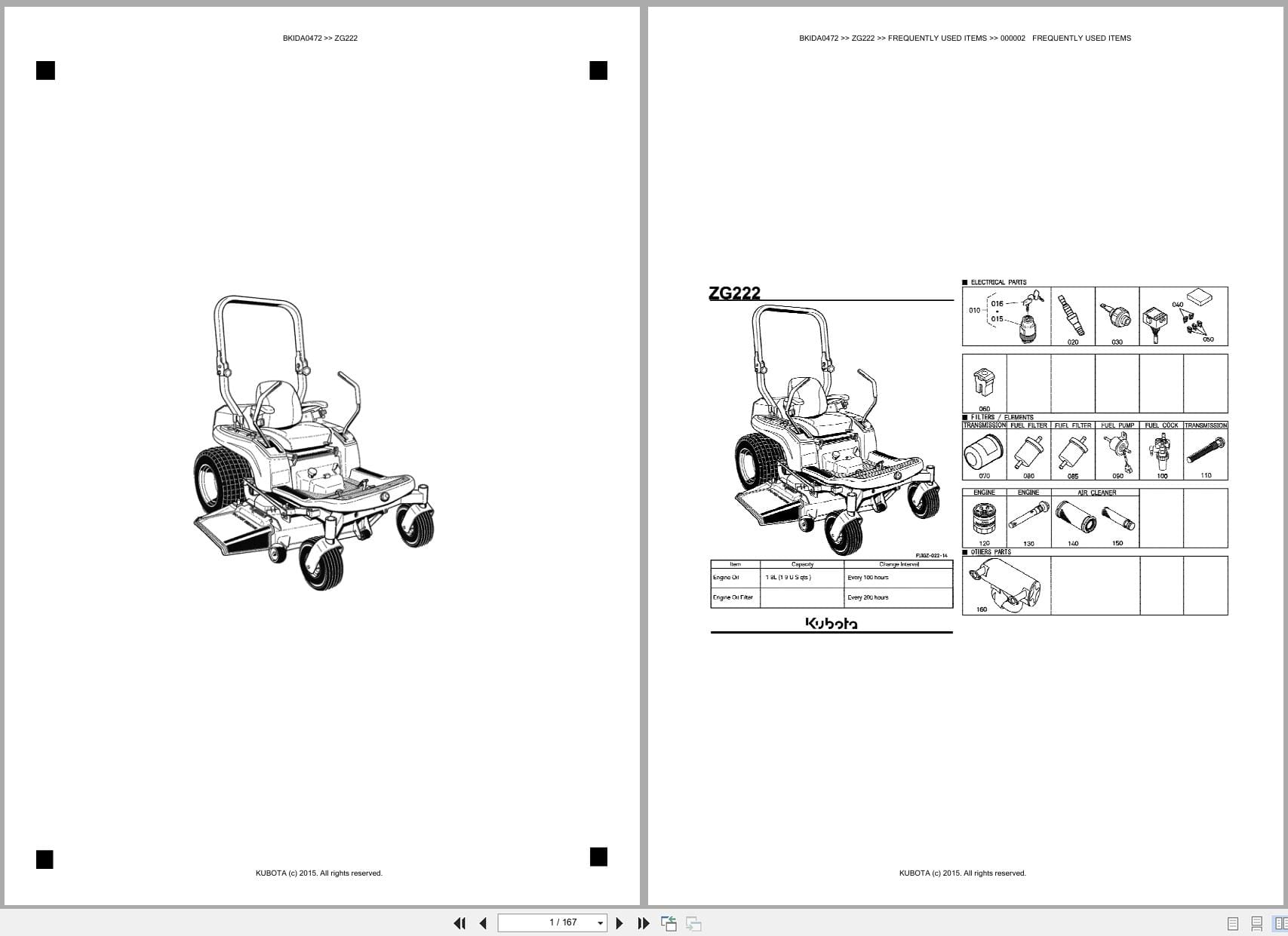
Task: Toggle the two-page facing view
Action: (x=1280, y=923)
